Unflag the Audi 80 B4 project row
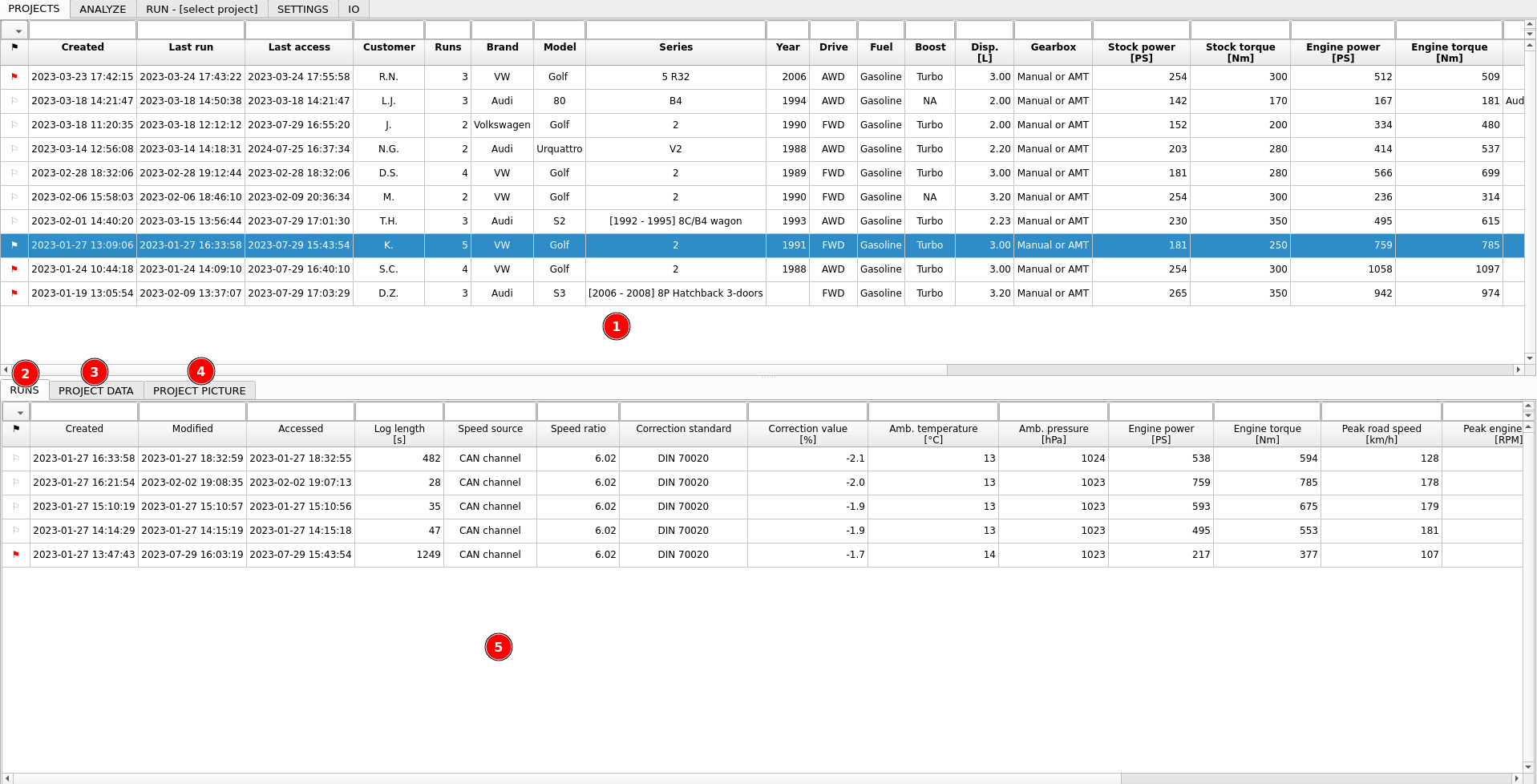This screenshot has height=784, width=1537. (15, 101)
